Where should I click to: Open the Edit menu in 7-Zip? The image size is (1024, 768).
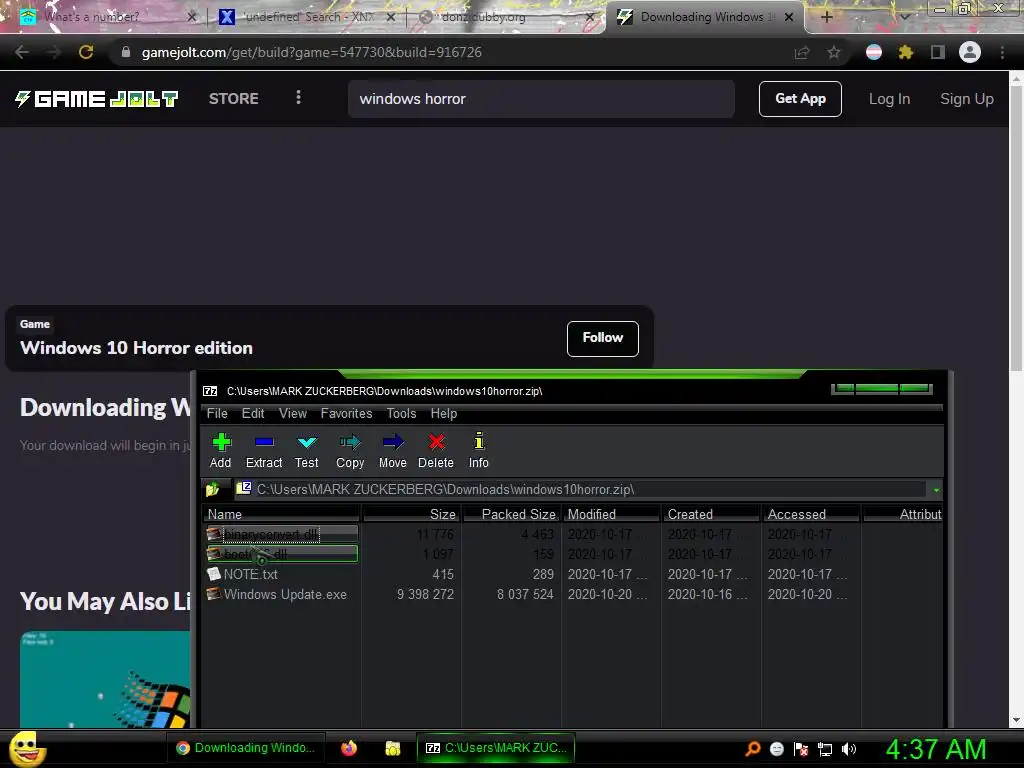[x=253, y=413]
